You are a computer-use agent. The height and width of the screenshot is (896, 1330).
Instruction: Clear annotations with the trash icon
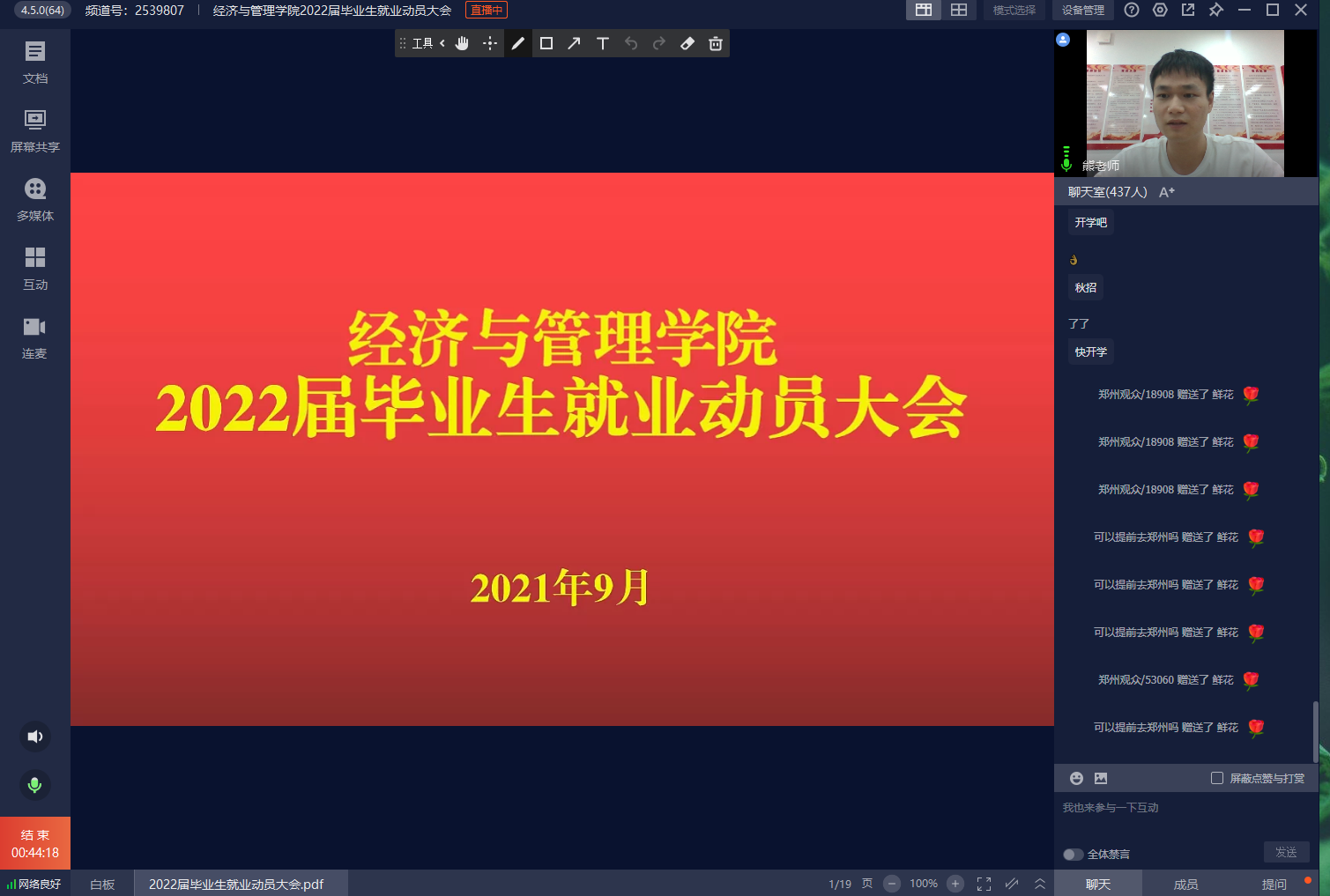click(716, 43)
